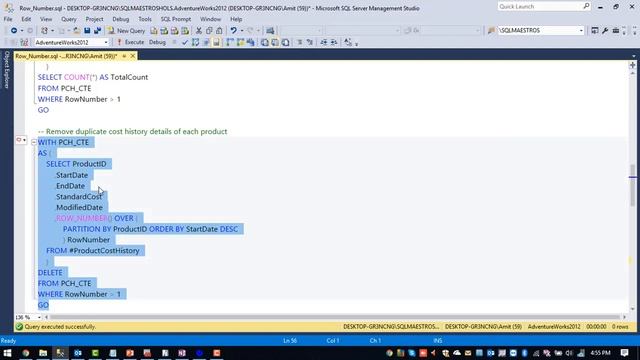Cut selection using the scissors icon
Image resolution: width=640 pixels, height=360 pixels.
[x=199, y=31]
